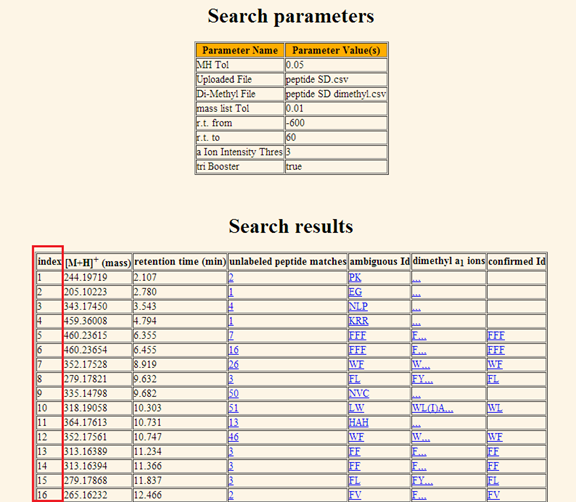Viewport: 576px width, 502px height.
Task: Open the KRR ambiguous Id link
Action: coord(359,321)
